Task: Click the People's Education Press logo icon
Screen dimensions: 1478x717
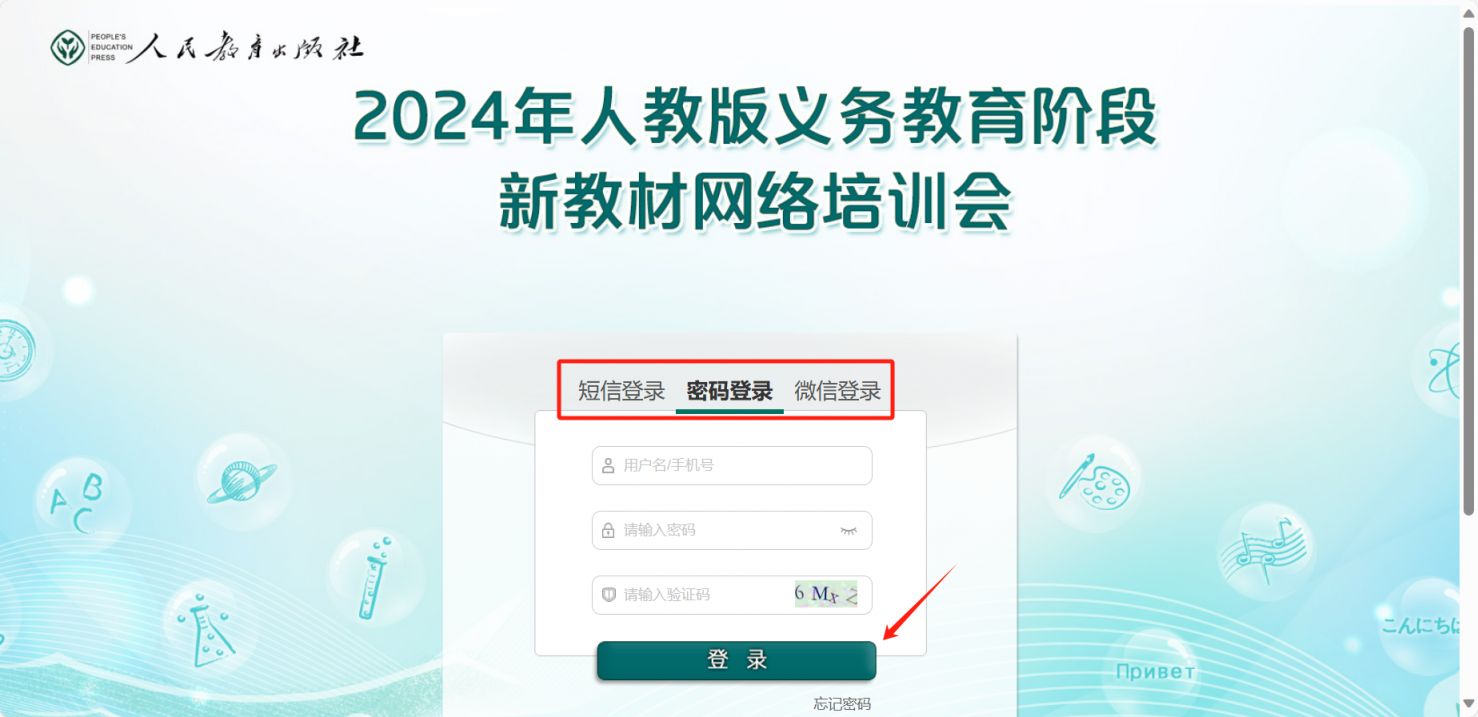Action: pos(68,47)
